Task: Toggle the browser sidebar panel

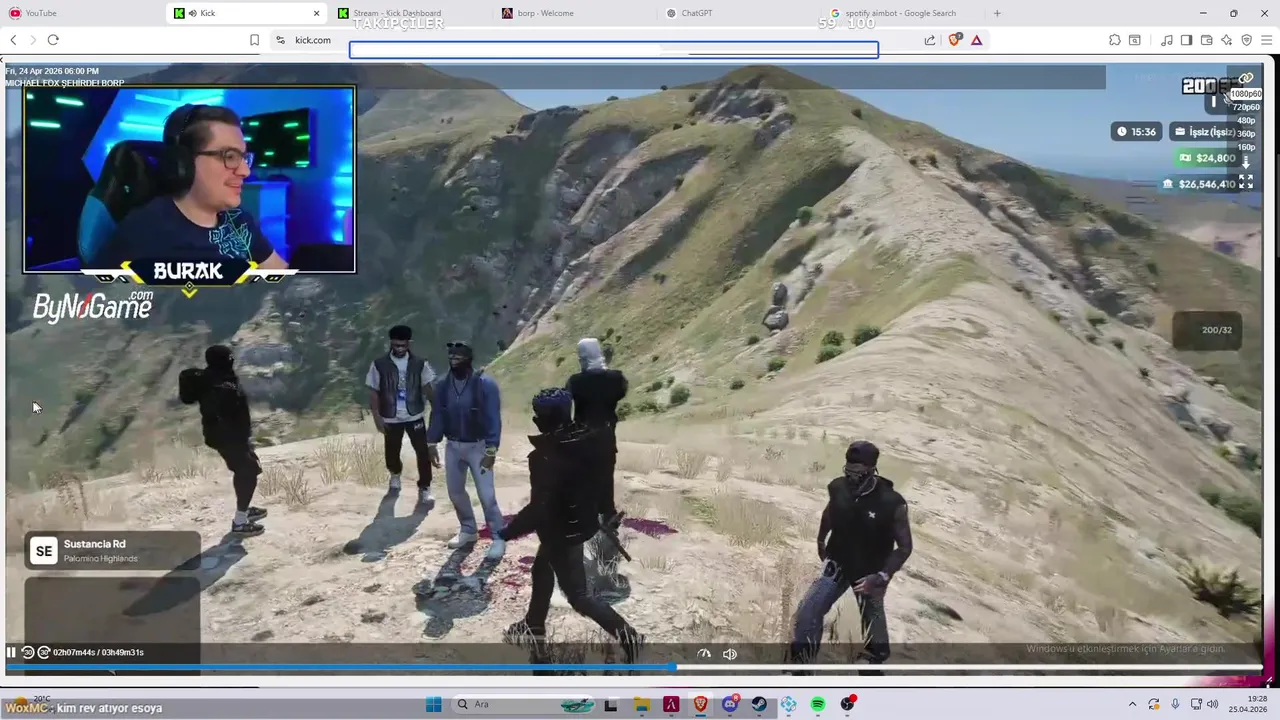Action: [x=1186, y=40]
